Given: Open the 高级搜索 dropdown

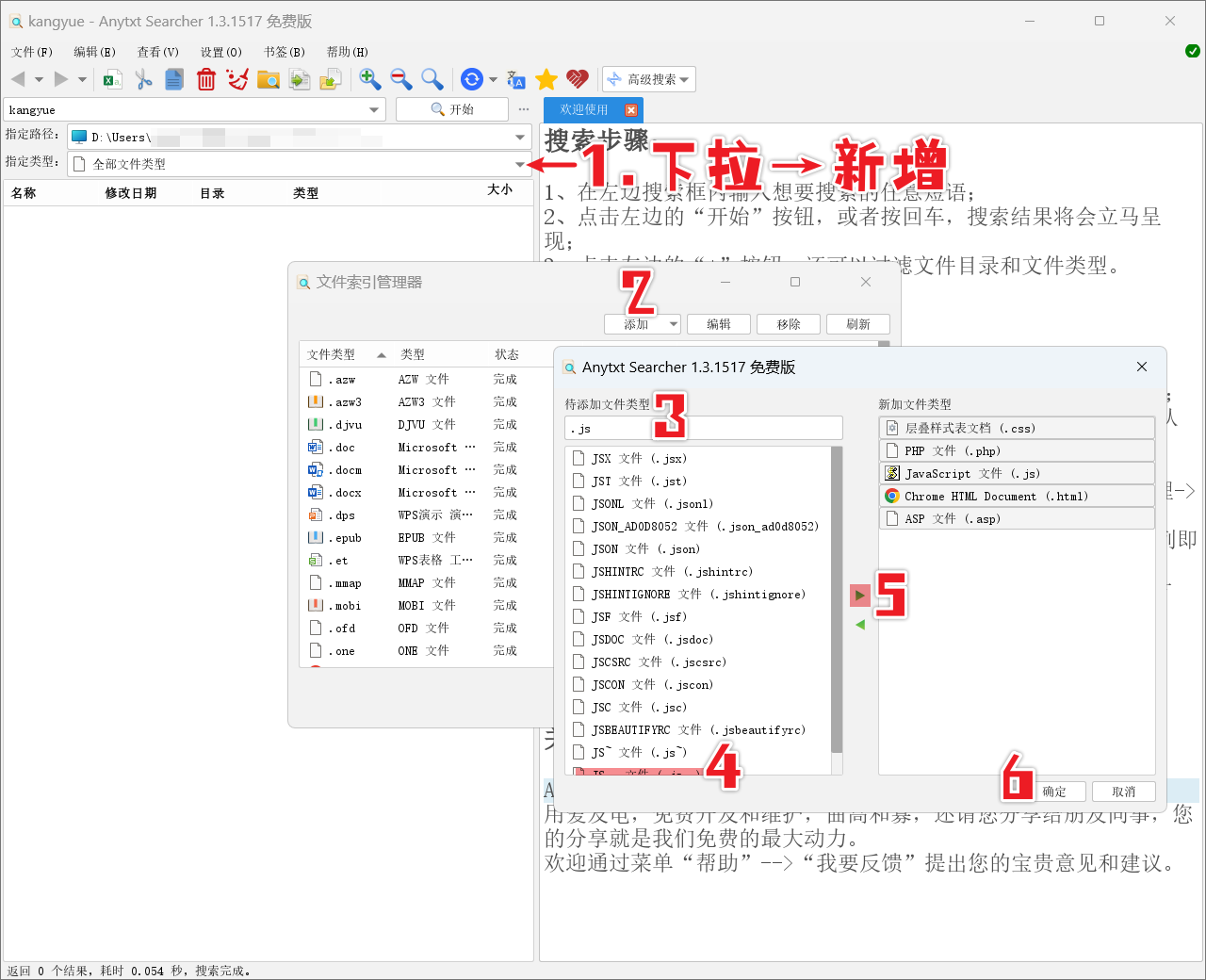Looking at the screenshot, I should click(x=649, y=79).
